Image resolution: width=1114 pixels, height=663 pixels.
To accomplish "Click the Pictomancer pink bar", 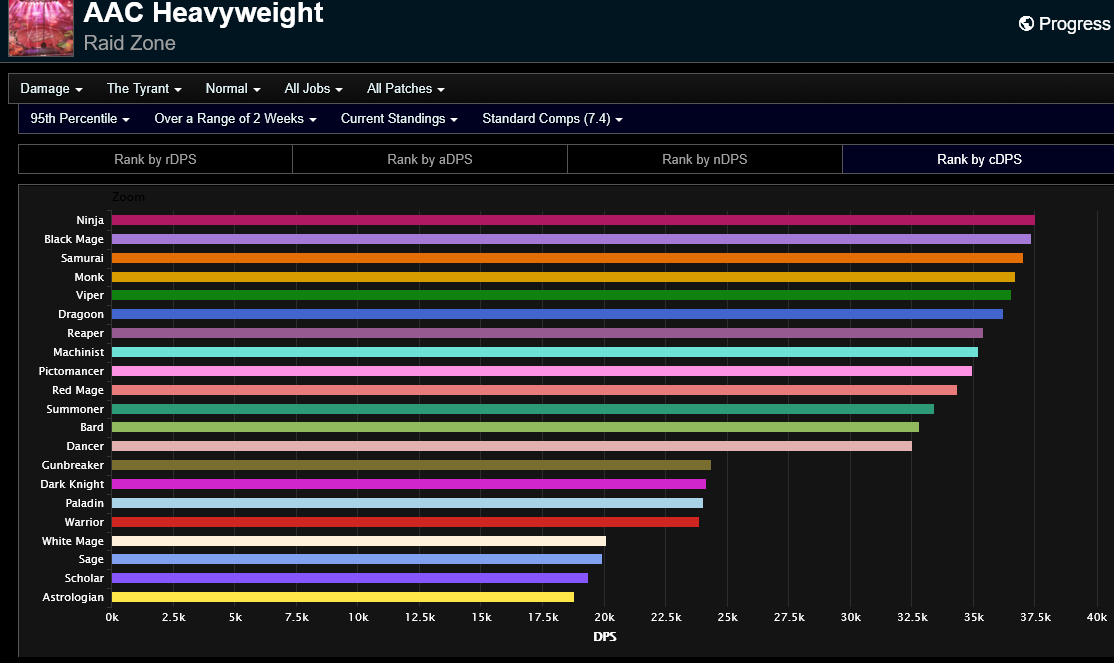I will point(541,371).
